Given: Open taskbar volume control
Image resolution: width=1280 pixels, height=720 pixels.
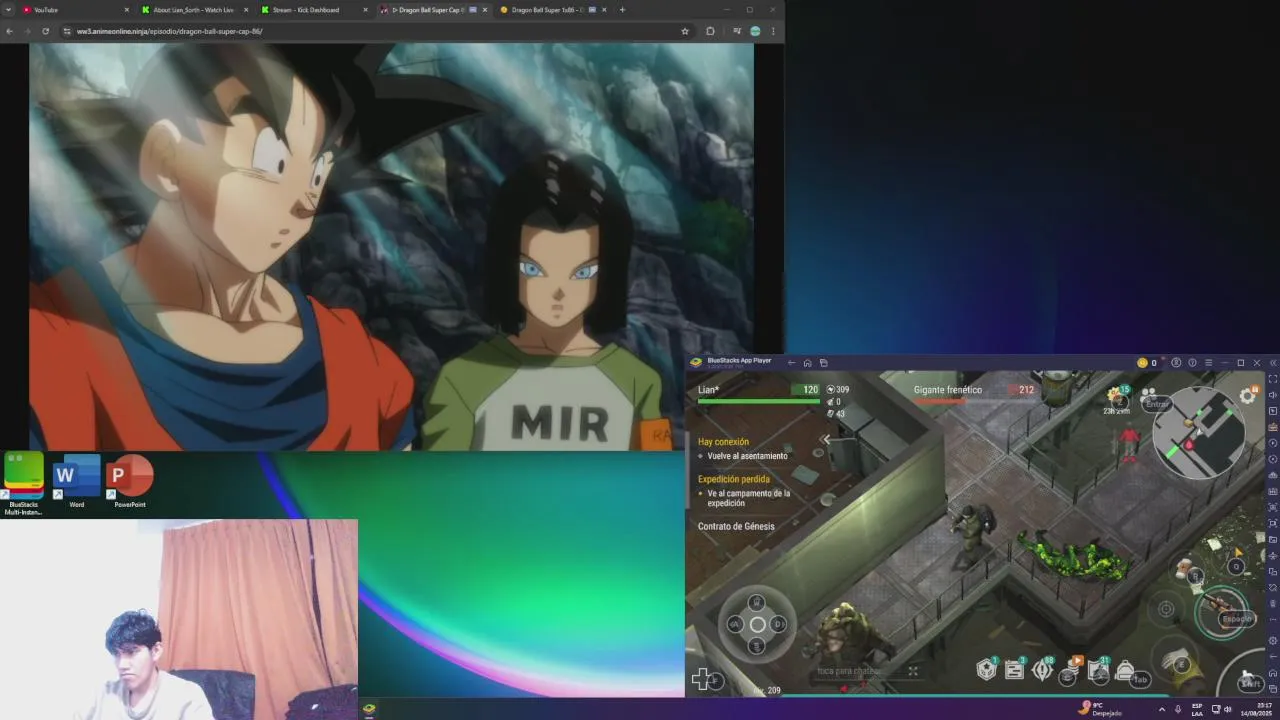Looking at the screenshot, I should pos(1228,709).
